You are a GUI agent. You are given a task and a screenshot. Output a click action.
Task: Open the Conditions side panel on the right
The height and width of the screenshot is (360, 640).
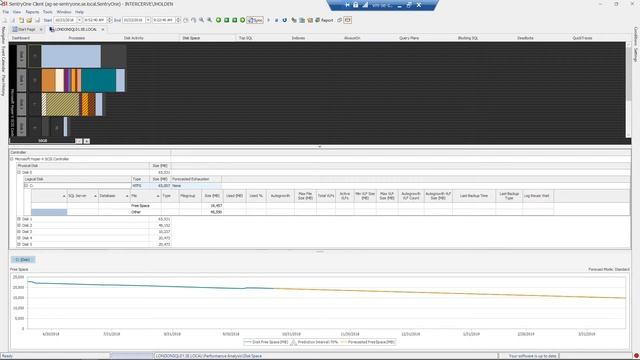(636, 35)
